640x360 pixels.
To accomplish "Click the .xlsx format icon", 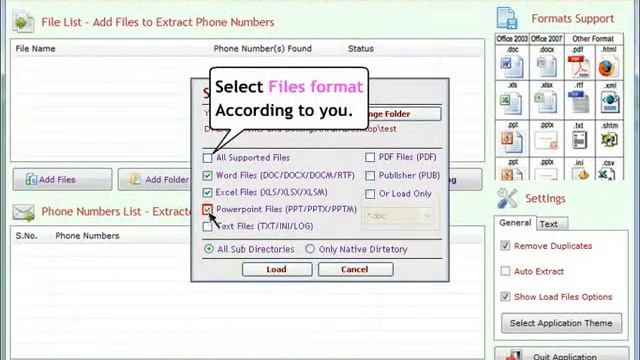I will (x=546, y=103).
